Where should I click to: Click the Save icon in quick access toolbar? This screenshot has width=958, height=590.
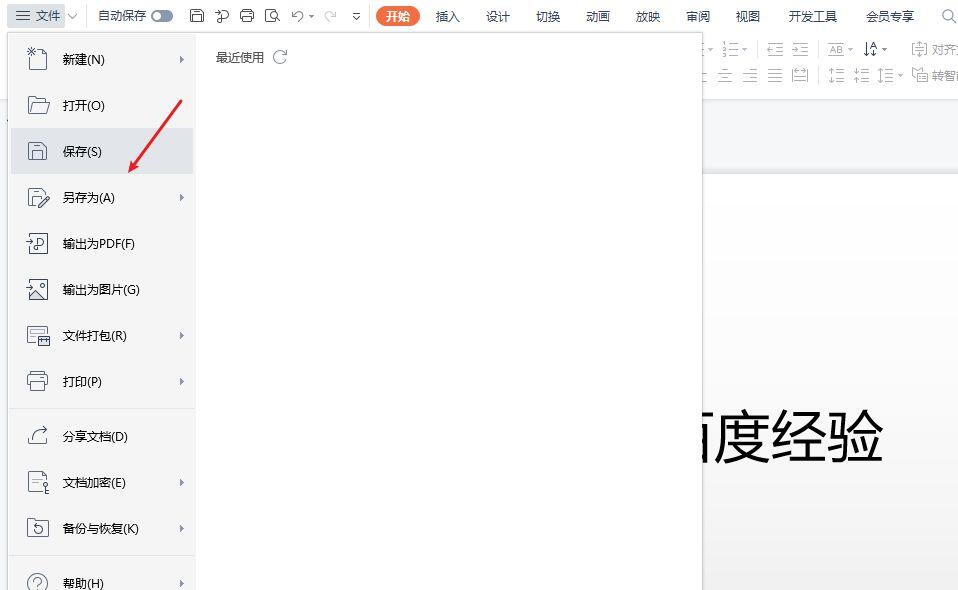197,16
